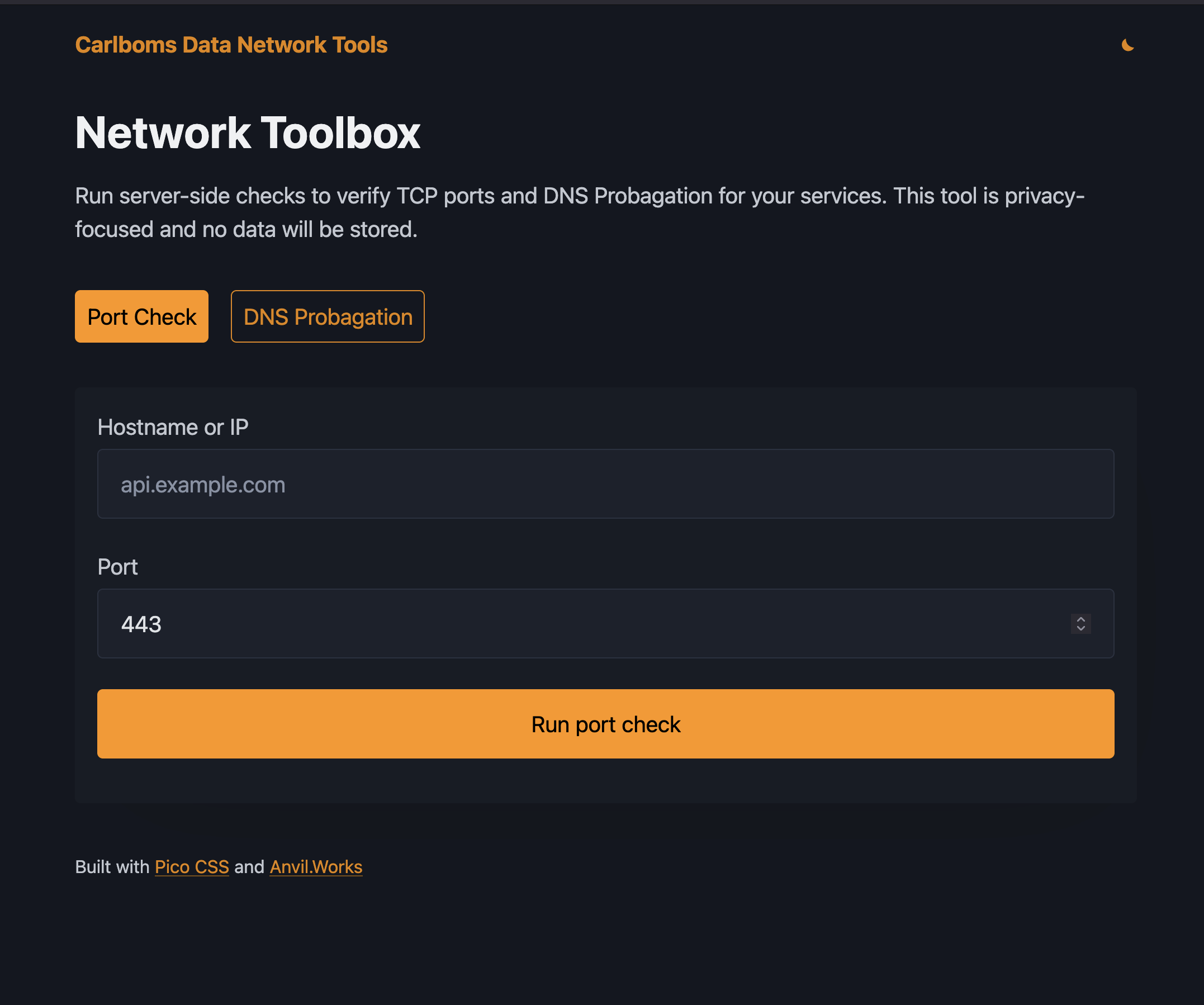Focus the Hostname or IP input field
This screenshot has height=1005, width=1204.
click(605, 484)
